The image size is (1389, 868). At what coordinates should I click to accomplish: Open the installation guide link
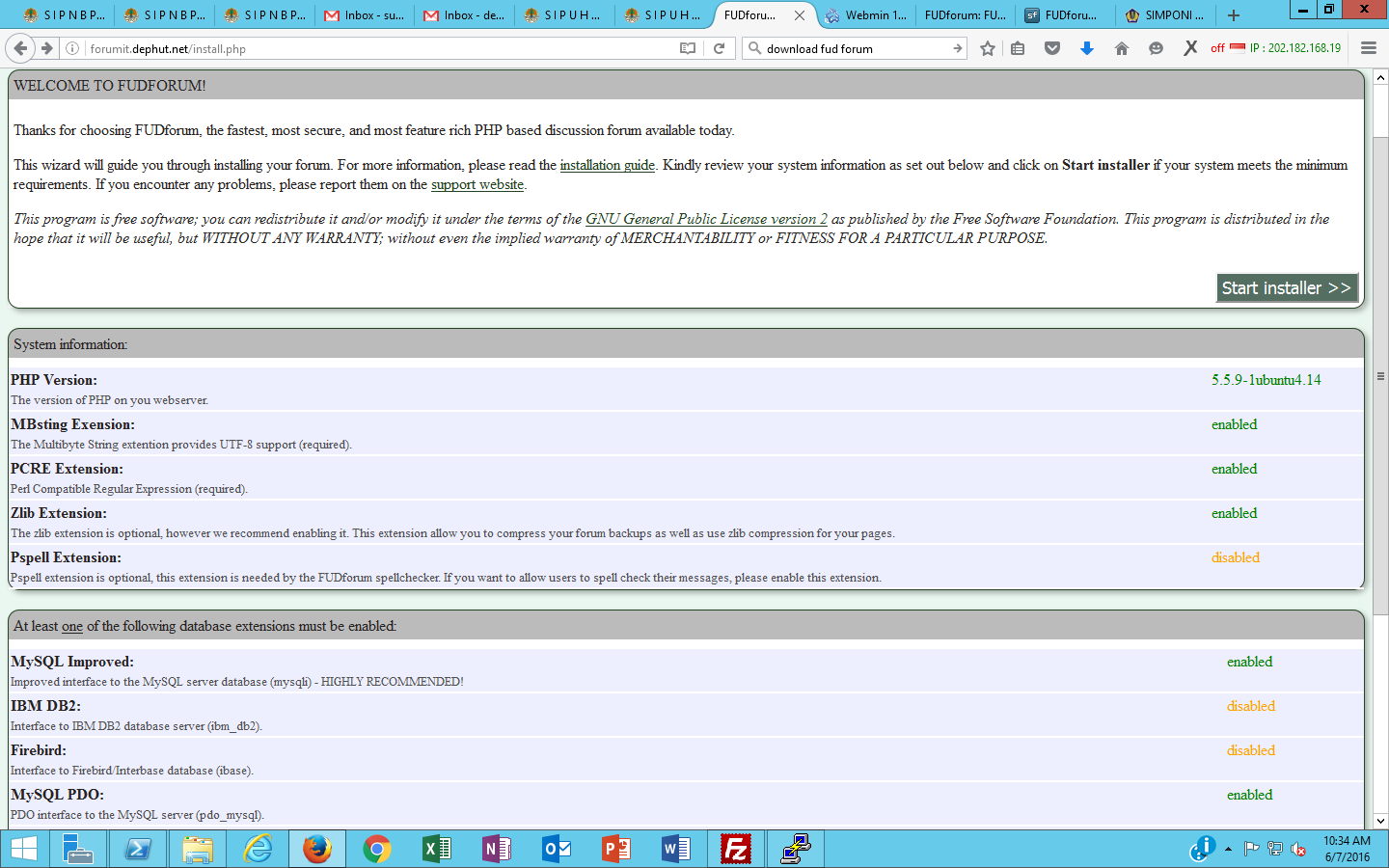point(607,165)
